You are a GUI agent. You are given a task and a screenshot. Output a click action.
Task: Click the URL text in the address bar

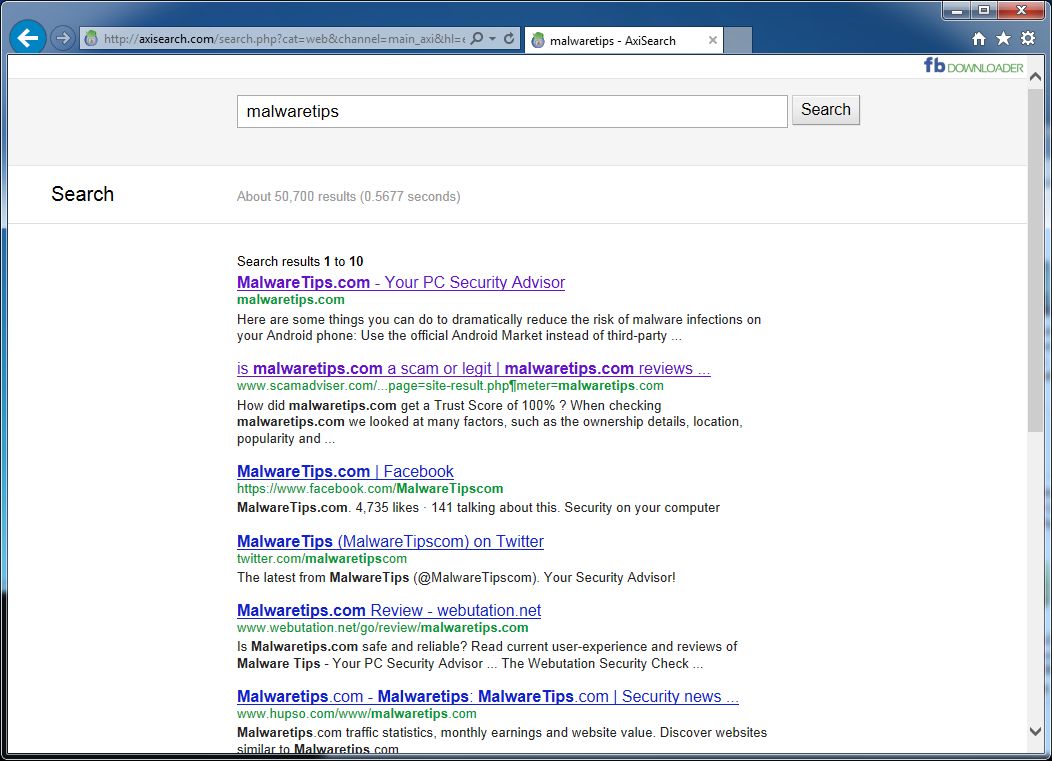(284, 39)
